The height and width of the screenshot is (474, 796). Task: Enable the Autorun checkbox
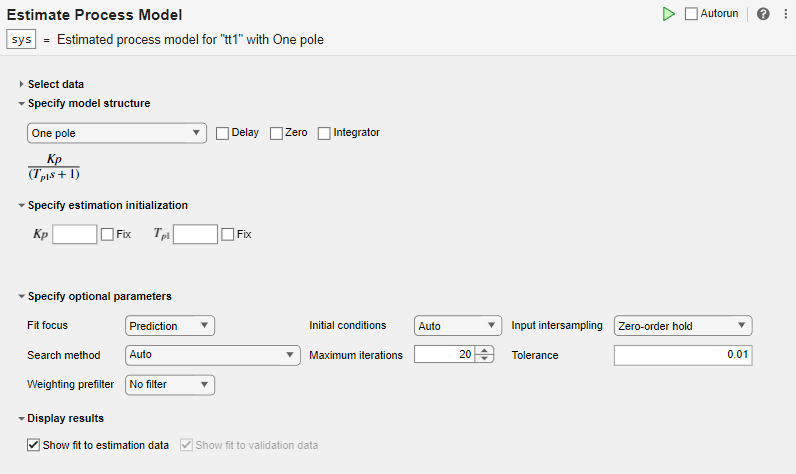tap(692, 14)
